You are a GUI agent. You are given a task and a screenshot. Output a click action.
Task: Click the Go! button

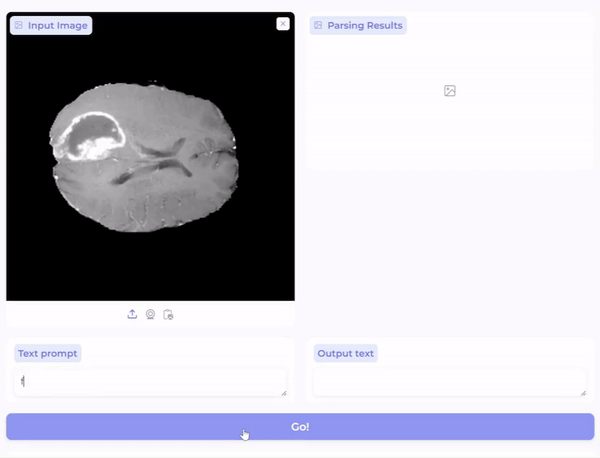click(x=300, y=427)
